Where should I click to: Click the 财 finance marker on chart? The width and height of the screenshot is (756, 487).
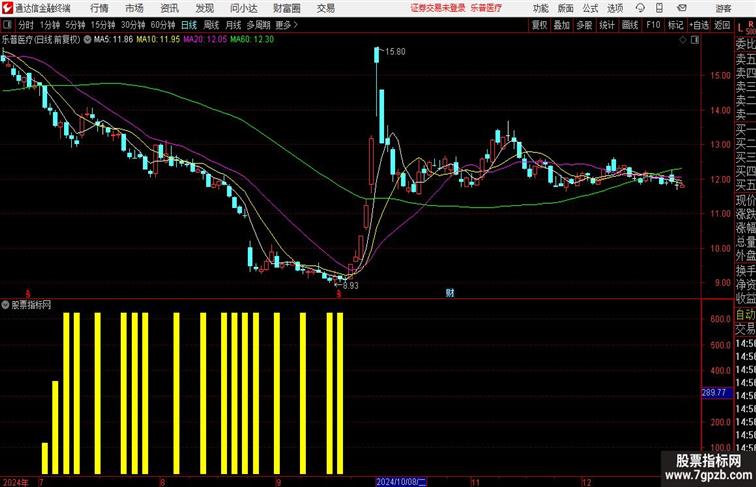449,292
